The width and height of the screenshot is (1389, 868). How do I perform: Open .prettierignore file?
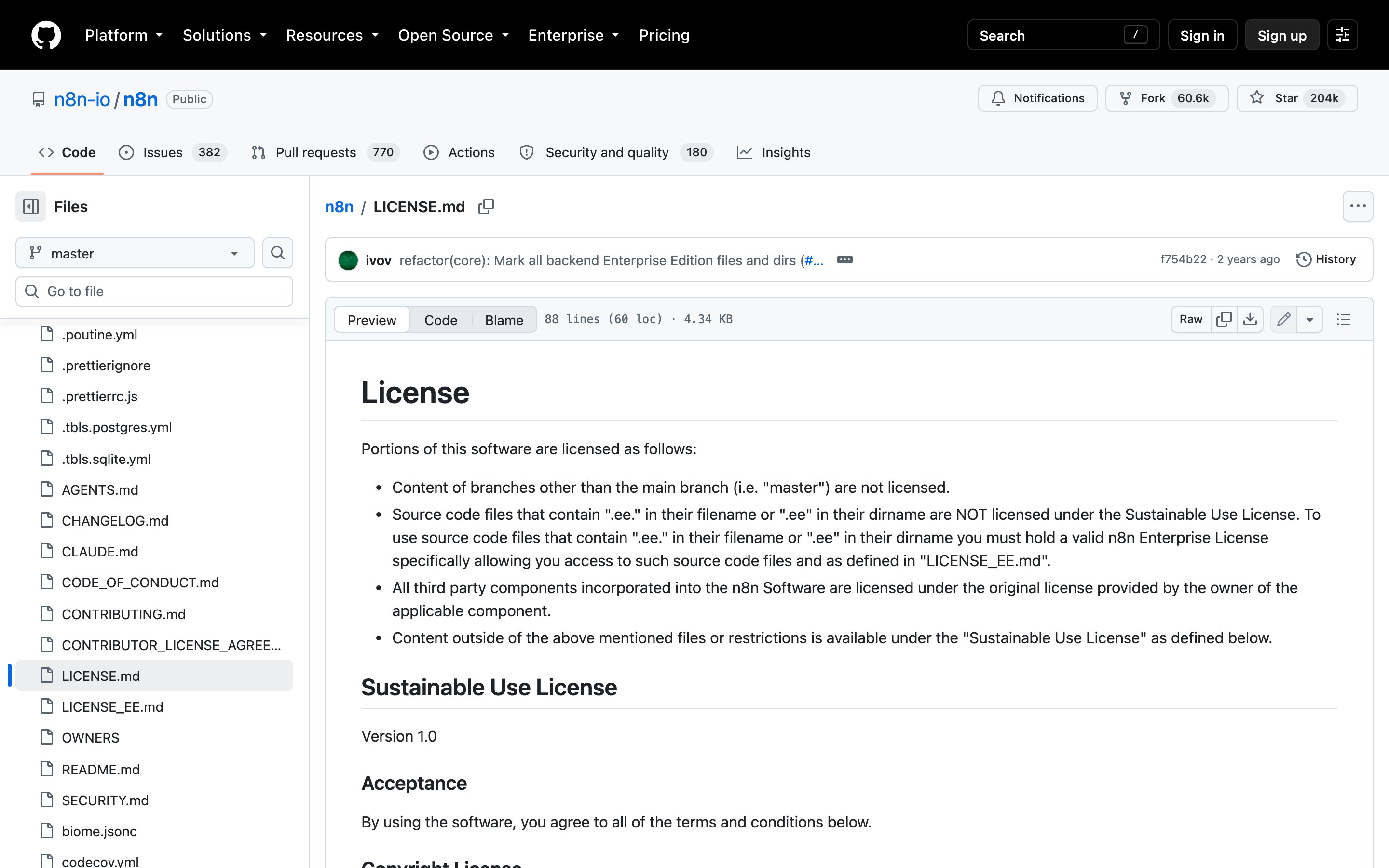tap(154, 365)
